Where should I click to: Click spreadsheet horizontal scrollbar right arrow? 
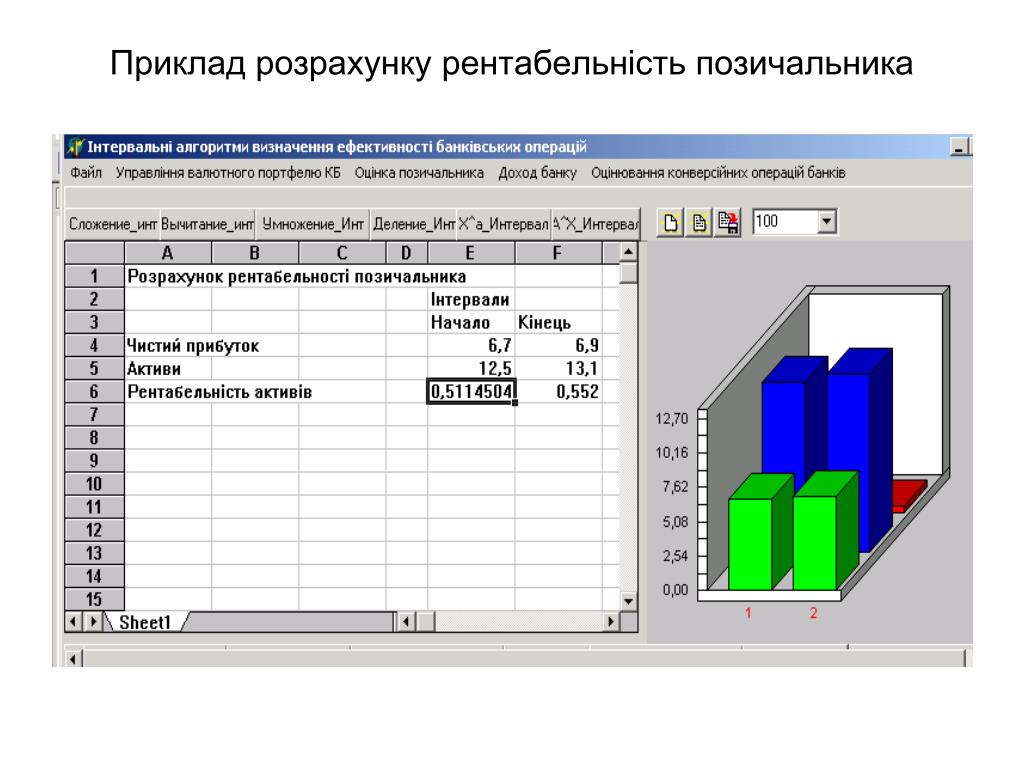click(x=611, y=622)
